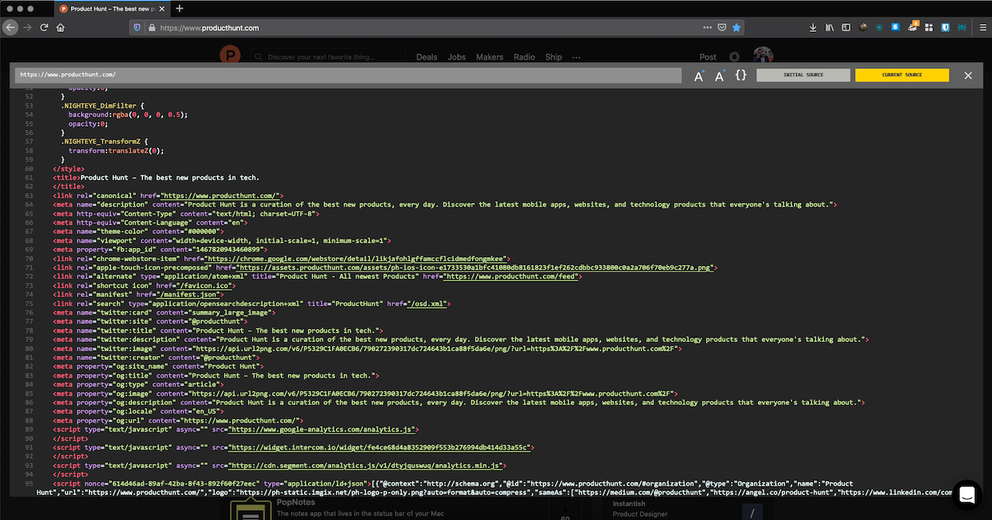
Task: Click the 'twitter:creator' meta line
Action: click(156, 357)
